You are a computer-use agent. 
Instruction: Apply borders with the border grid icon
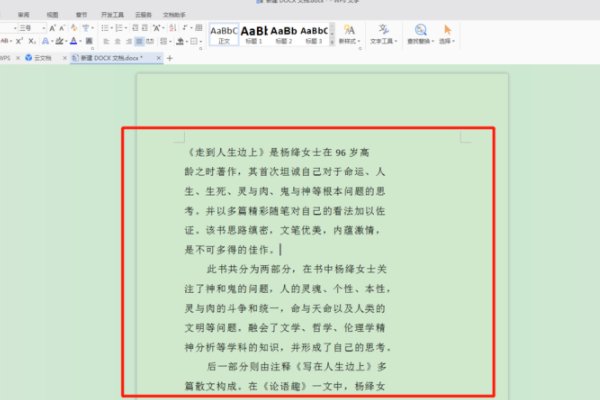tap(194, 41)
